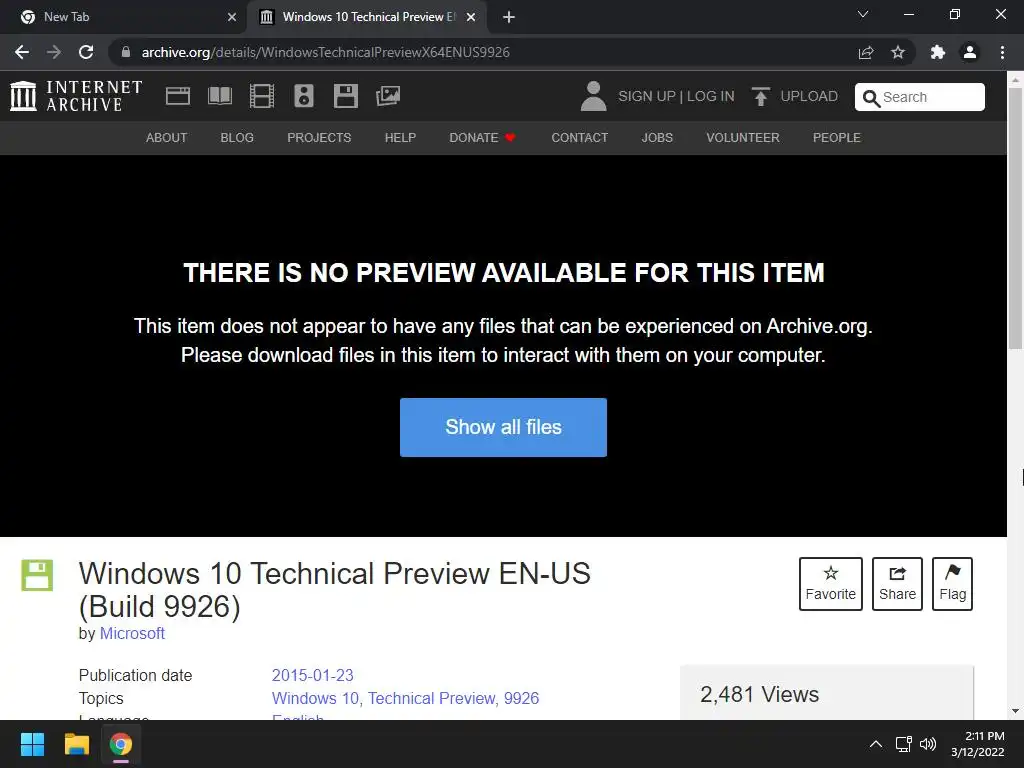This screenshot has width=1024, height=768.
Task: Click the upload arrow icon
Action: point(760,96)
